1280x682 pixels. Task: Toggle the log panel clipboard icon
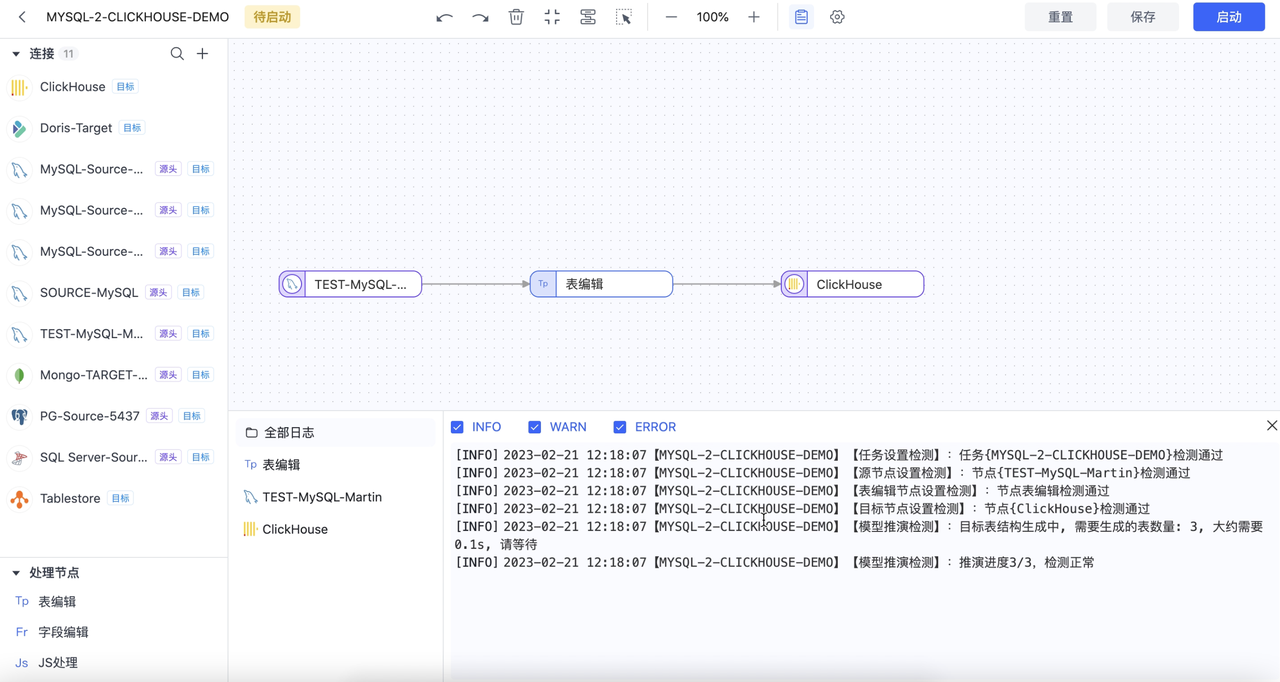pyautogui.click(x=801, y=17)
